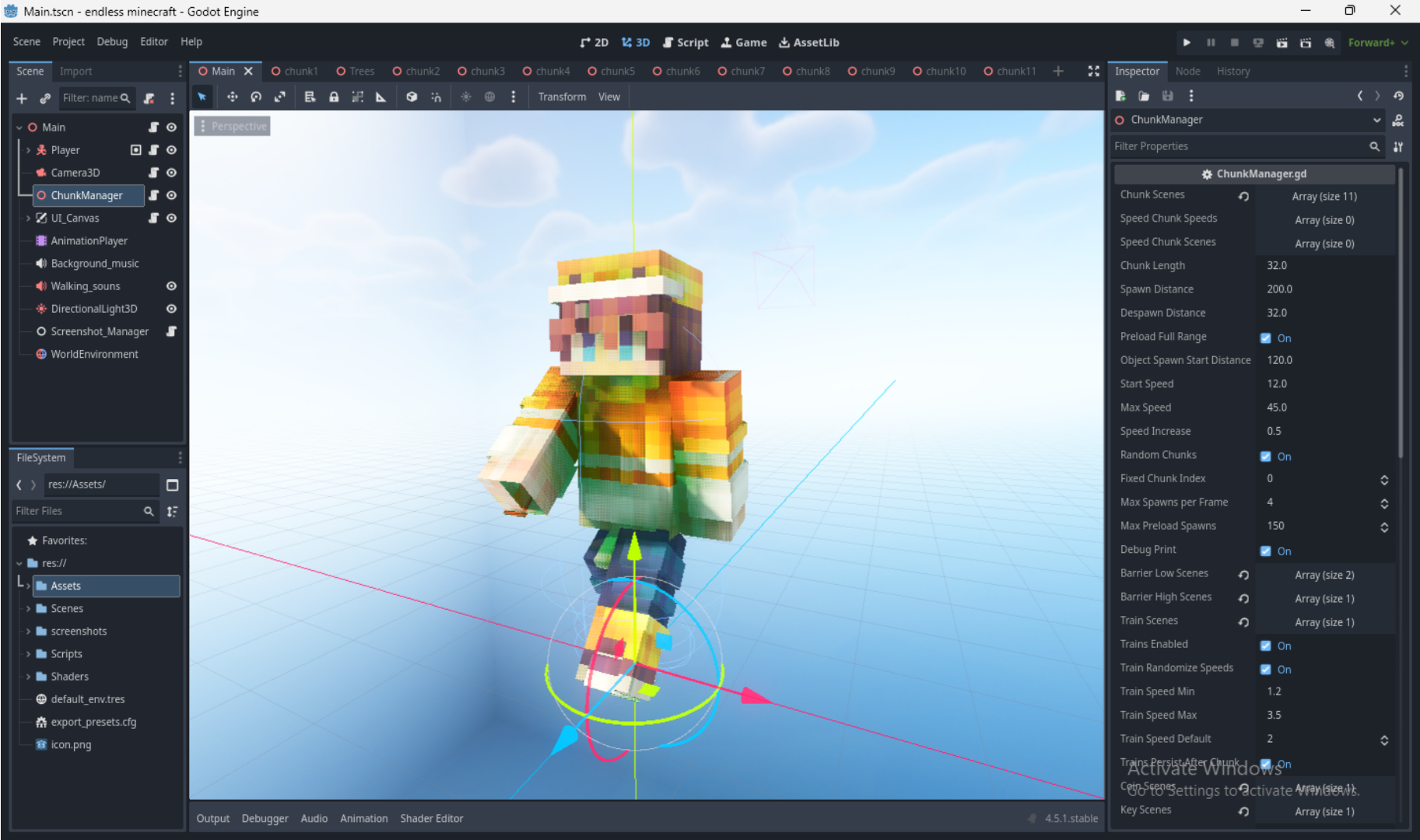Expand the Scenes folder
The width and height of the screenshot is (1420, 840).
click(28, 609)
